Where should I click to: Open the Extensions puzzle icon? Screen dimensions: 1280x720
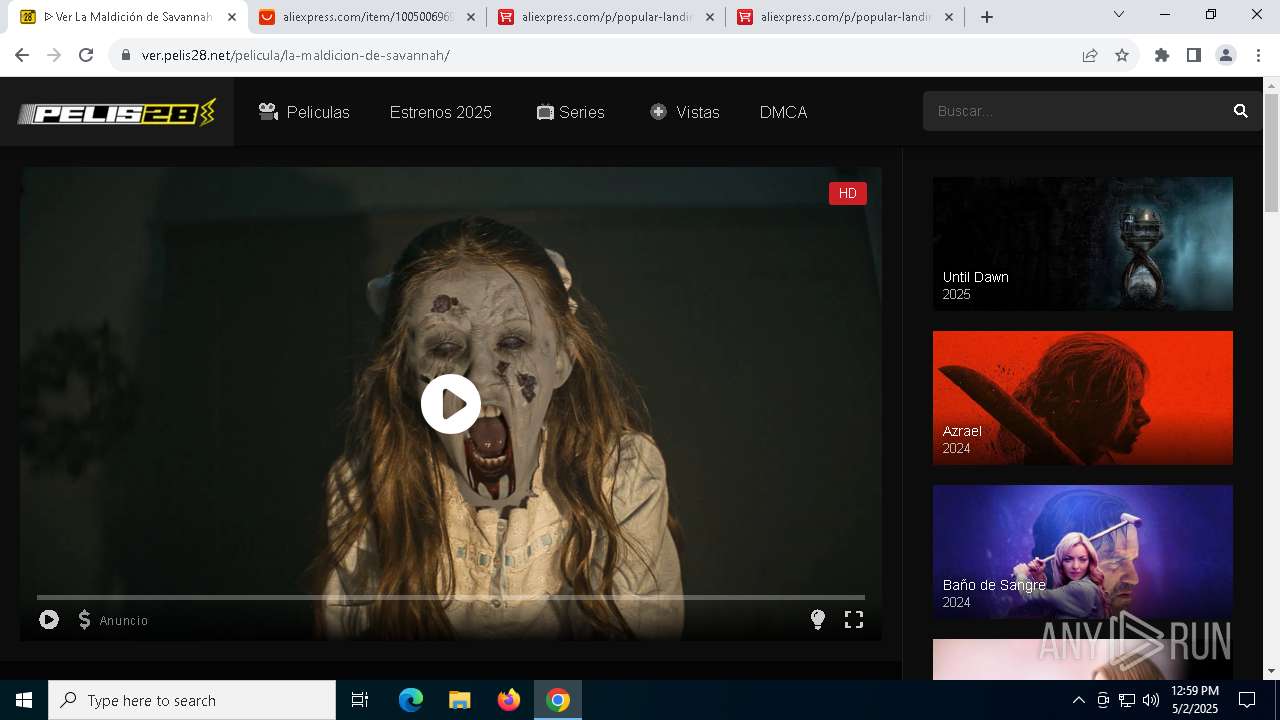pyautogui.click(x=1162, y=55)
